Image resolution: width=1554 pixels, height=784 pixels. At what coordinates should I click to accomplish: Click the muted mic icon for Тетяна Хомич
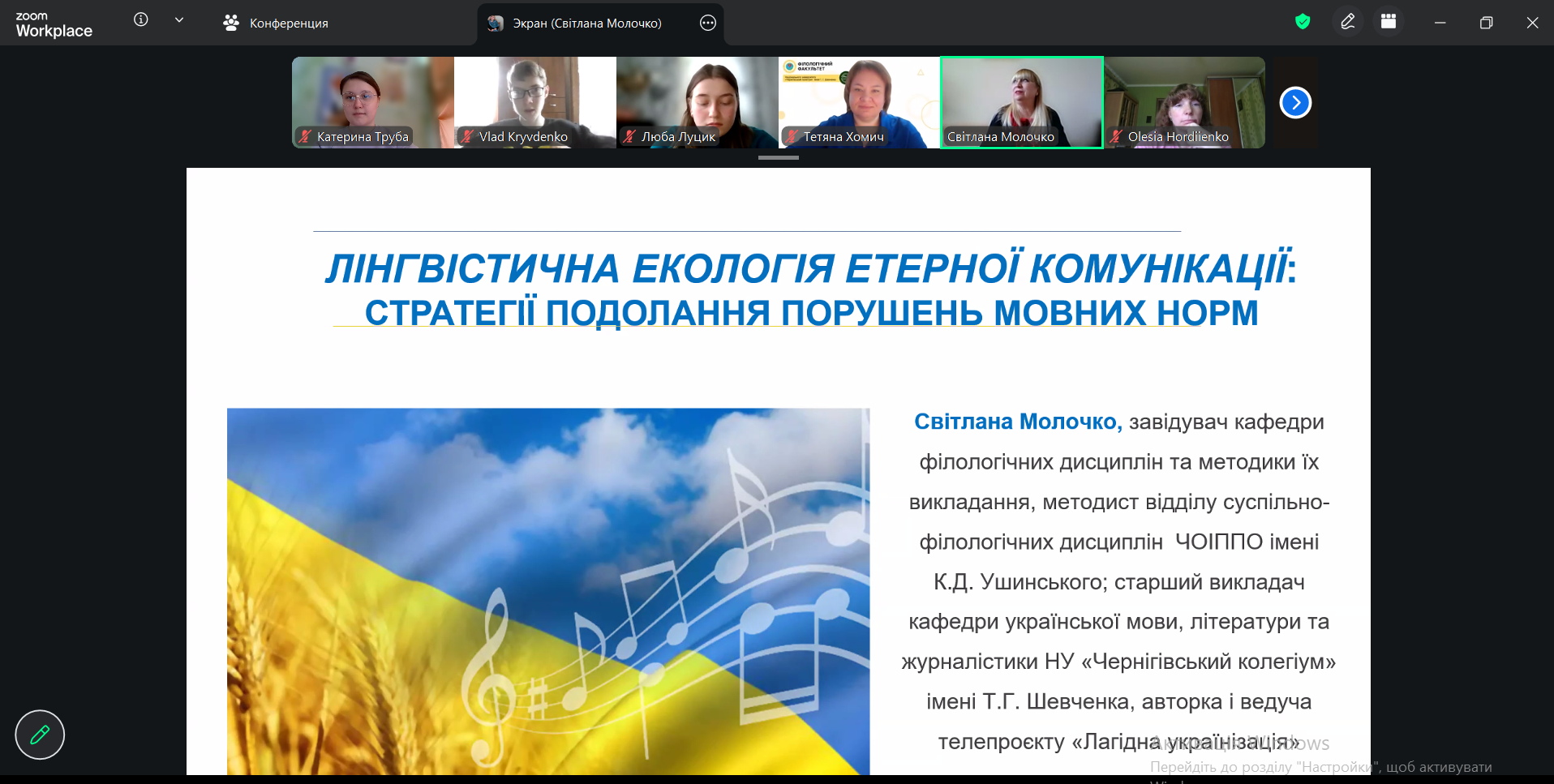792,137
